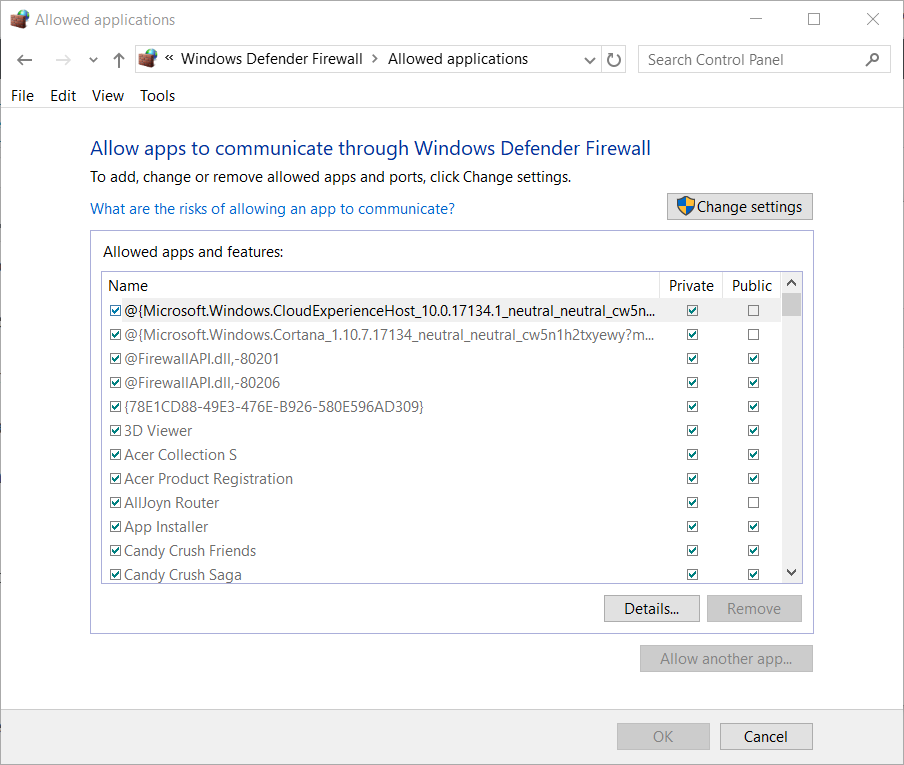The image size is (904, 765).
Task: Open the risks of allowing an app link
Action: (x=272, y=209)
